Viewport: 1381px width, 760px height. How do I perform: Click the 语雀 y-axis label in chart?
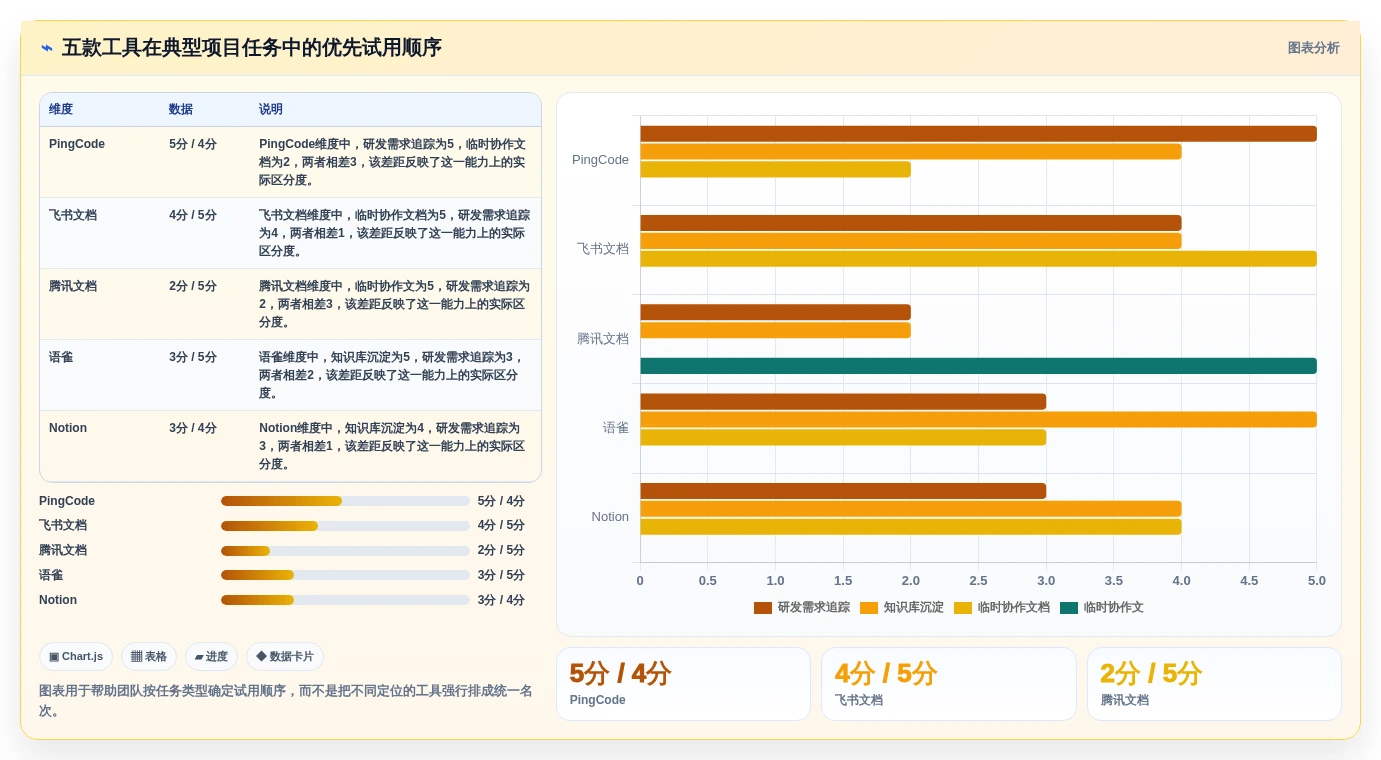click(x=616, y=428)
